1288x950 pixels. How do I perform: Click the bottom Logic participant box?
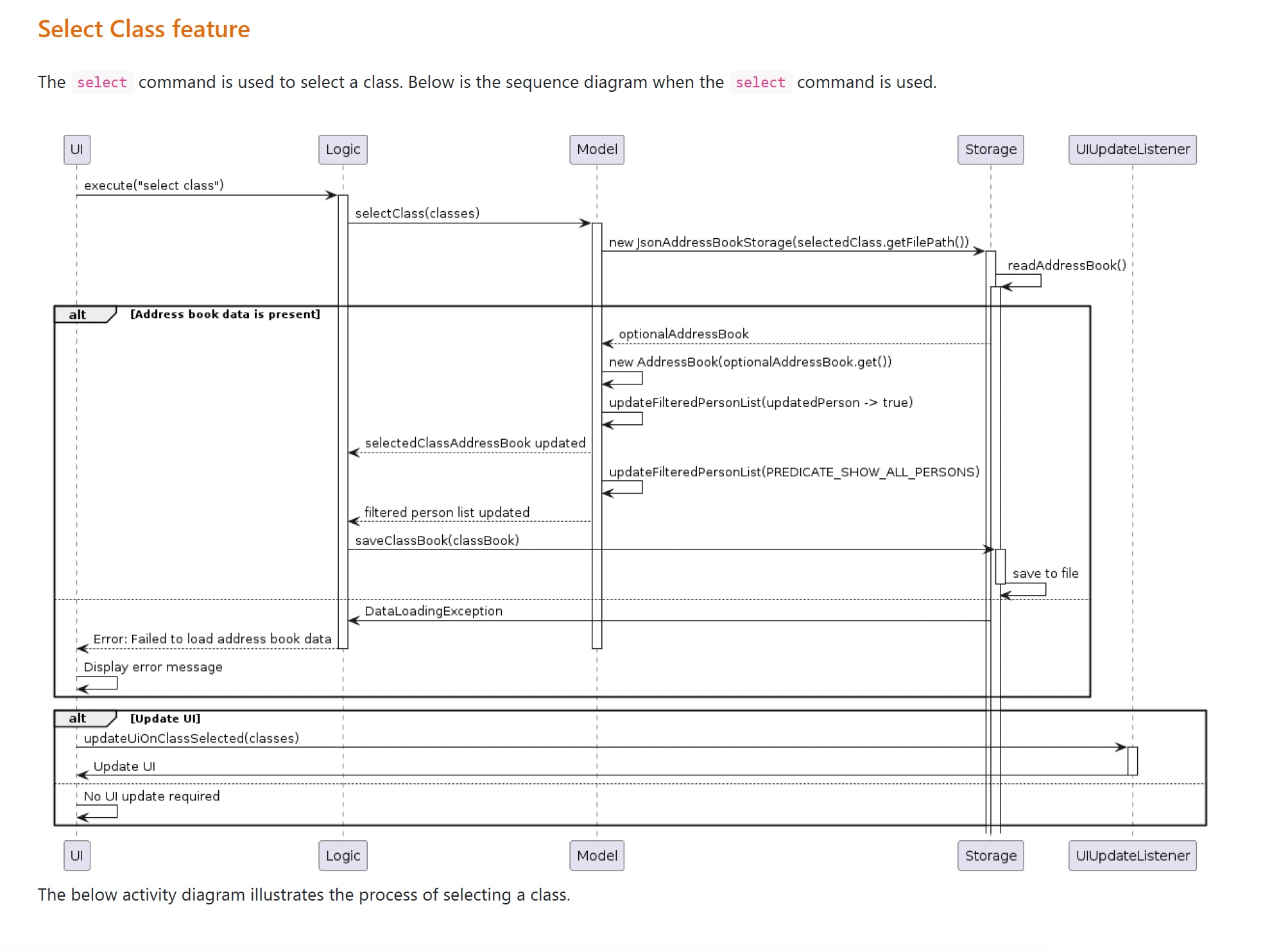tap(343, 856)
